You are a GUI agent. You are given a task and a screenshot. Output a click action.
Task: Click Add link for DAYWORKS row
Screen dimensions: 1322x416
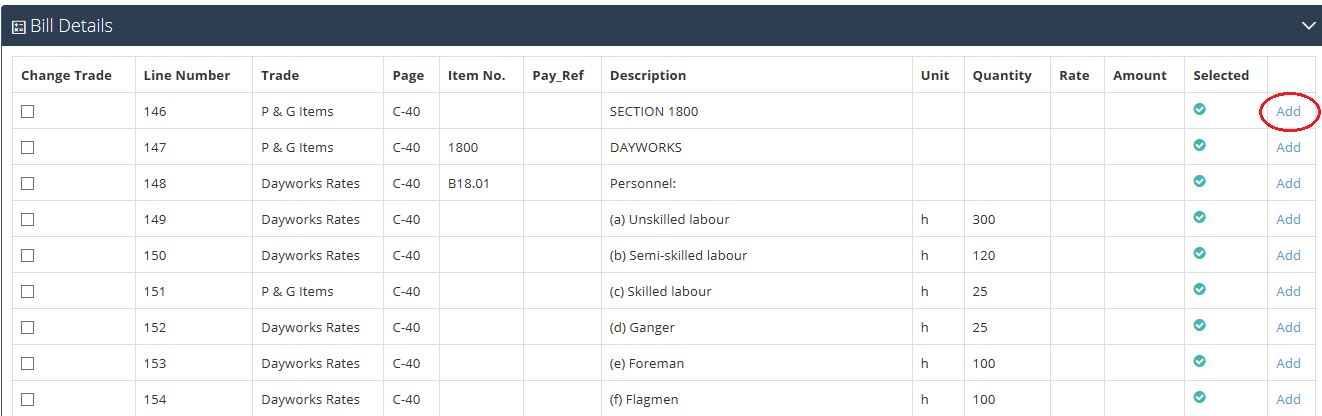tap(1288, 147)
